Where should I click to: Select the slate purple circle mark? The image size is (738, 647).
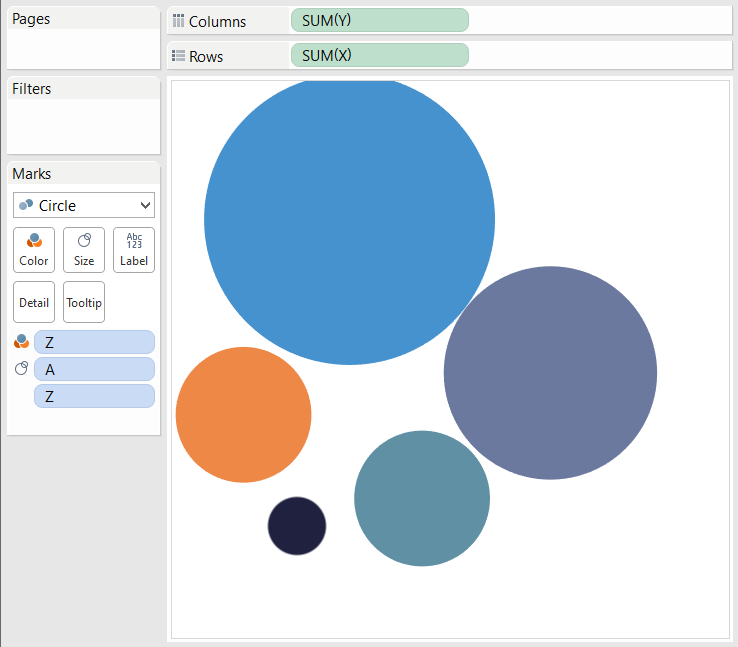(x=550, y=373)
